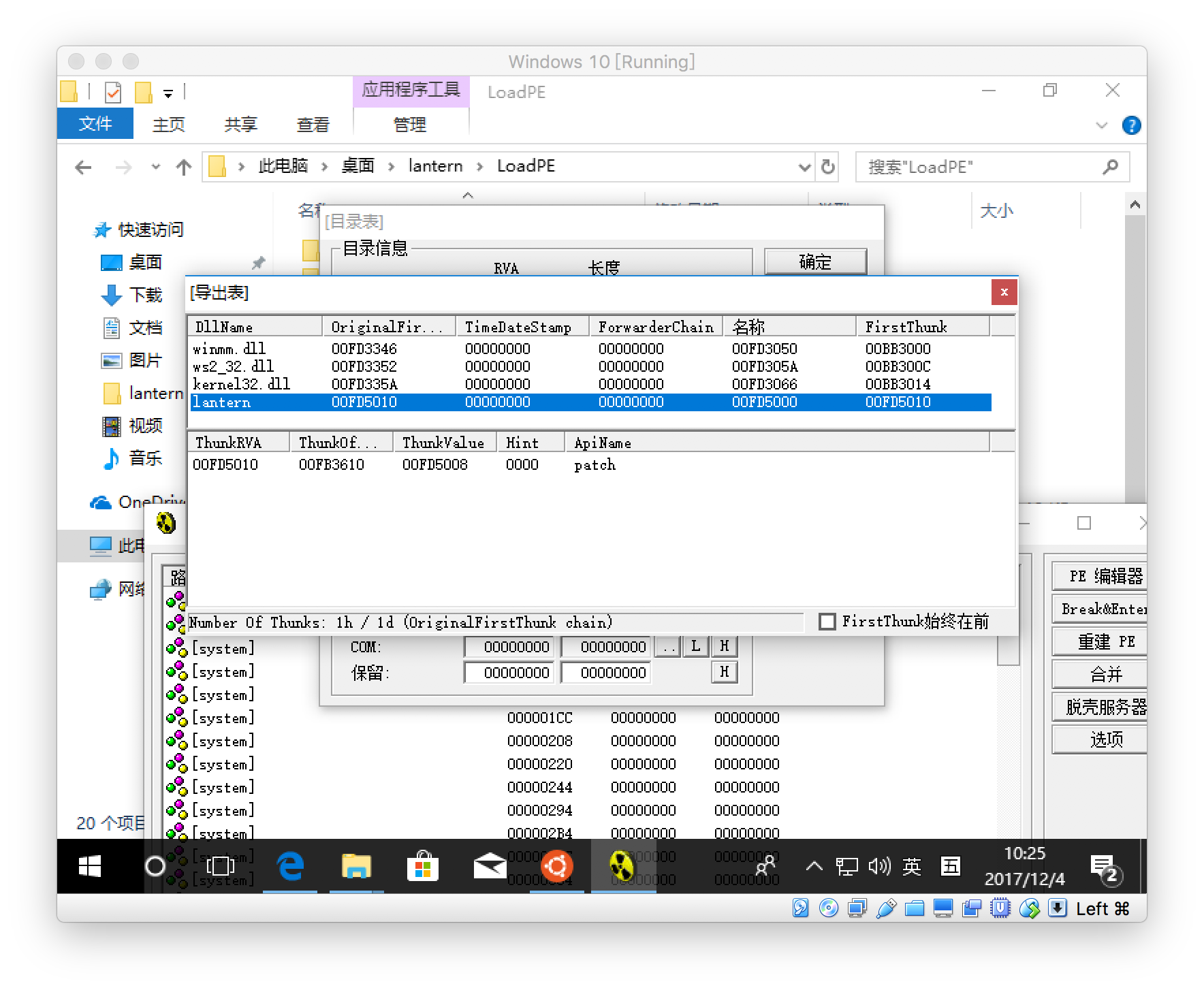Select the ws2_32.dll row

pyautogui.click(x=590, y=366)
